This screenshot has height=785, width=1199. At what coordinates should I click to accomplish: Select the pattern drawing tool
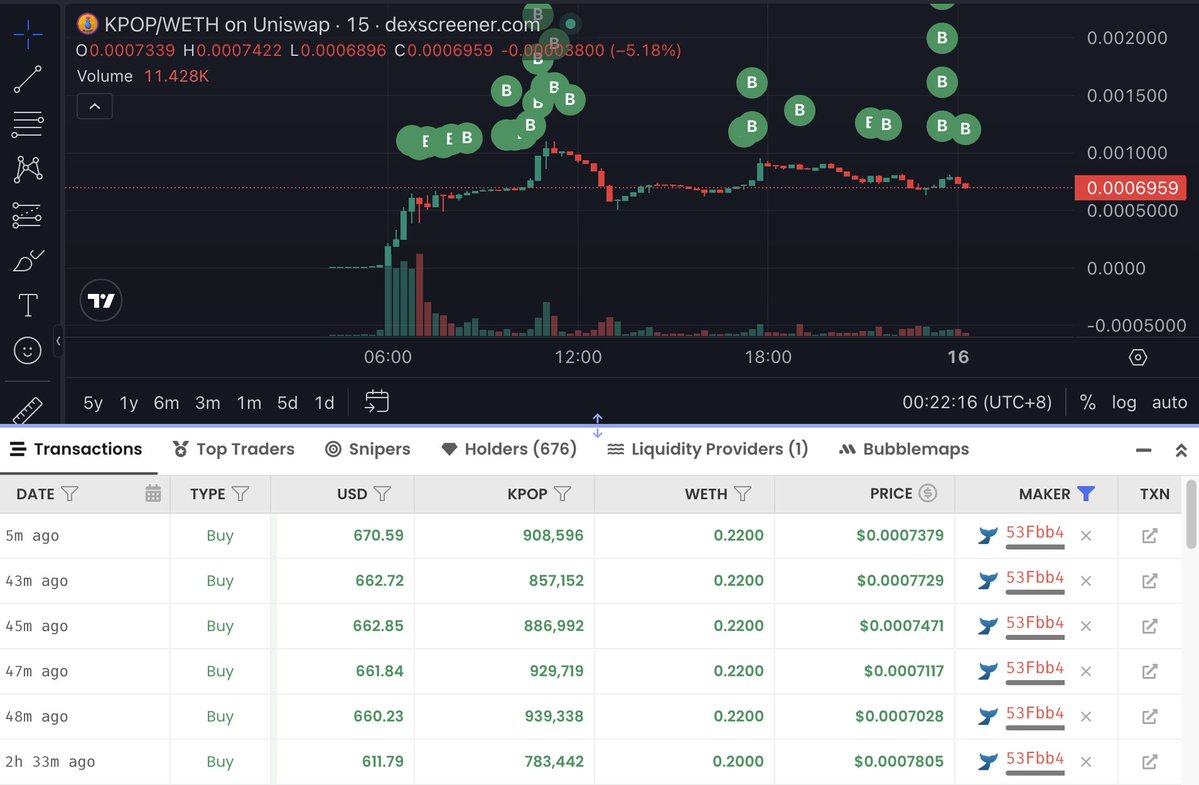point(28,169)
